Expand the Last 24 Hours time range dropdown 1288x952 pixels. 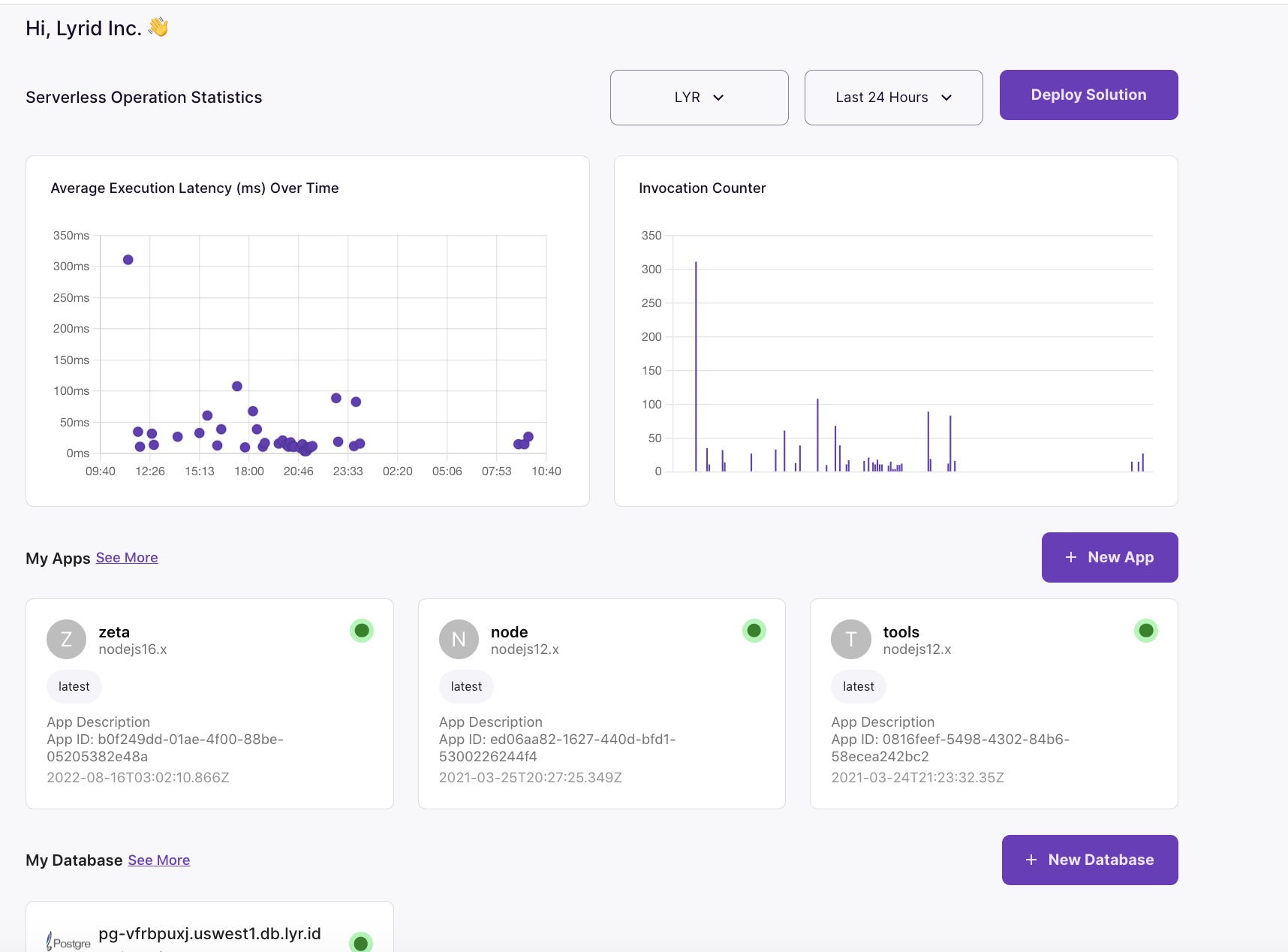point(893,98)
